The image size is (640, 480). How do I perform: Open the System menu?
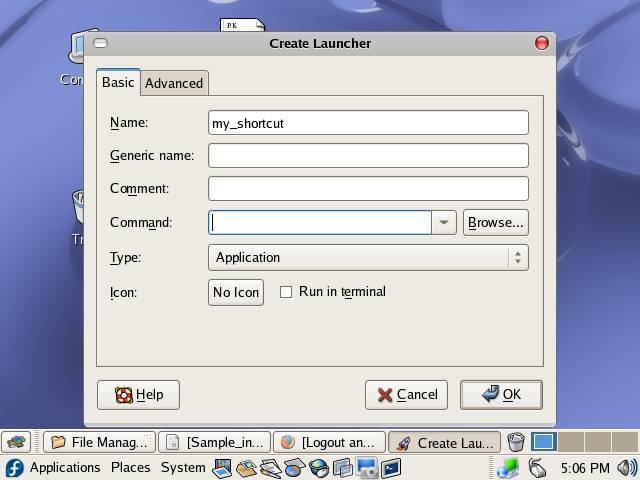click(183, 468)
